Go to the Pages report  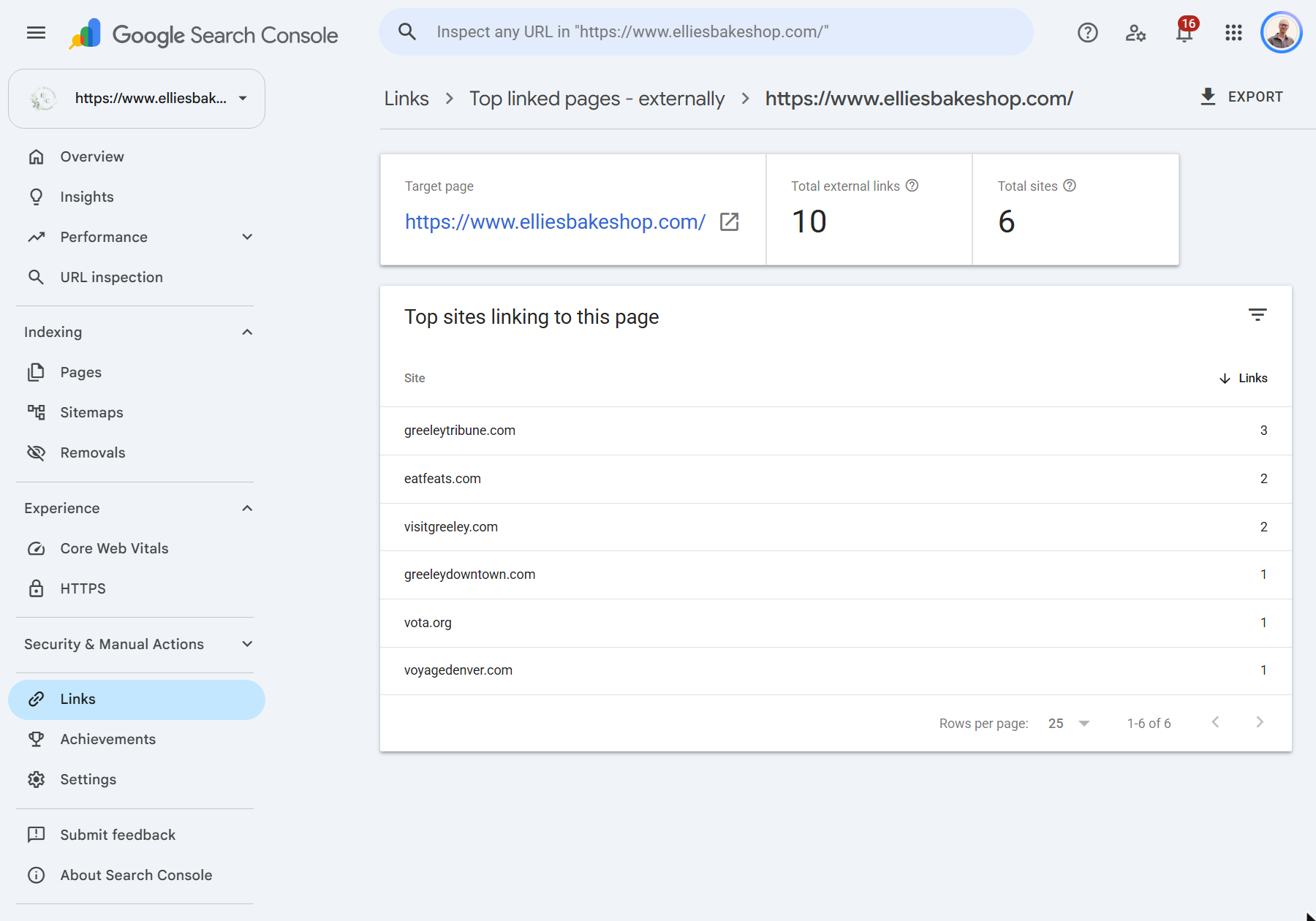click(137, 372)
